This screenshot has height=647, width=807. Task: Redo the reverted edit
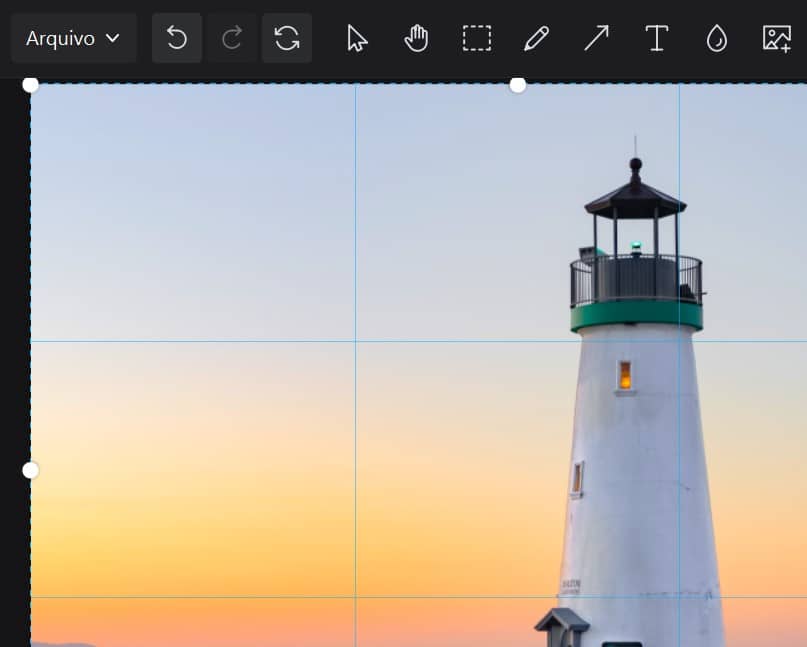pyautogui.click(x=232, y=38)
